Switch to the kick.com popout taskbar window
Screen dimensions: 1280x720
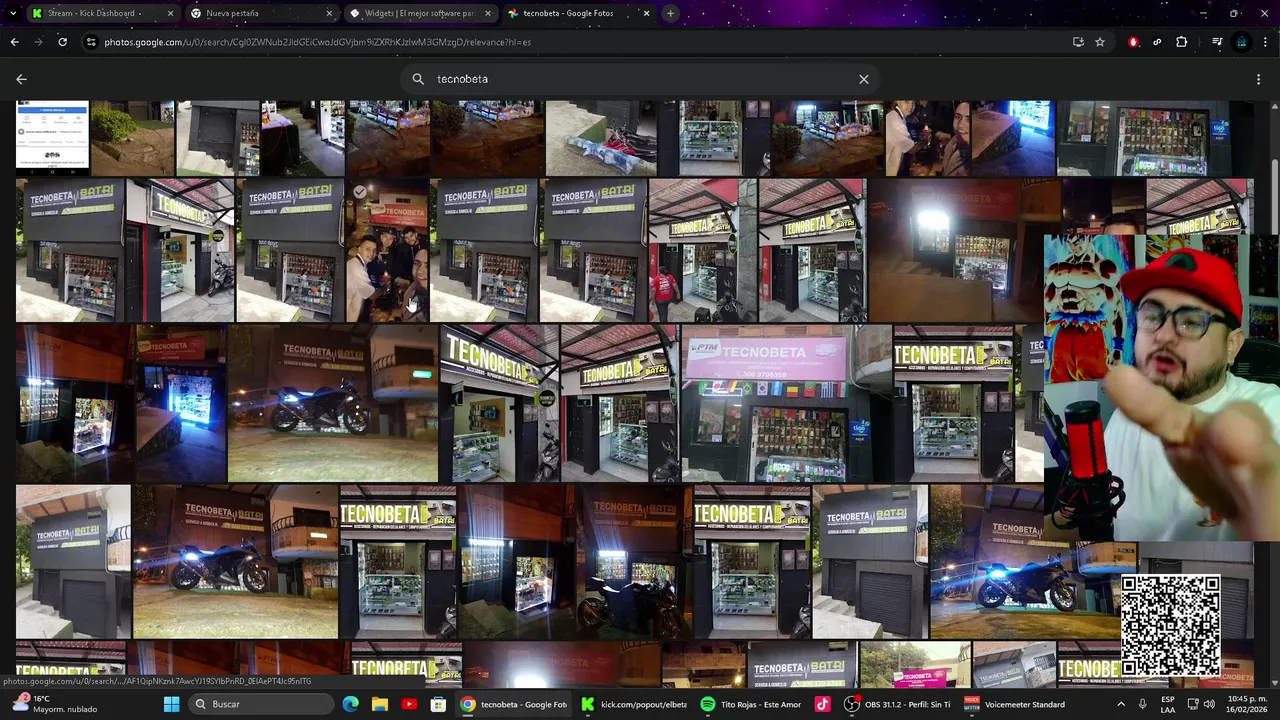634,704
